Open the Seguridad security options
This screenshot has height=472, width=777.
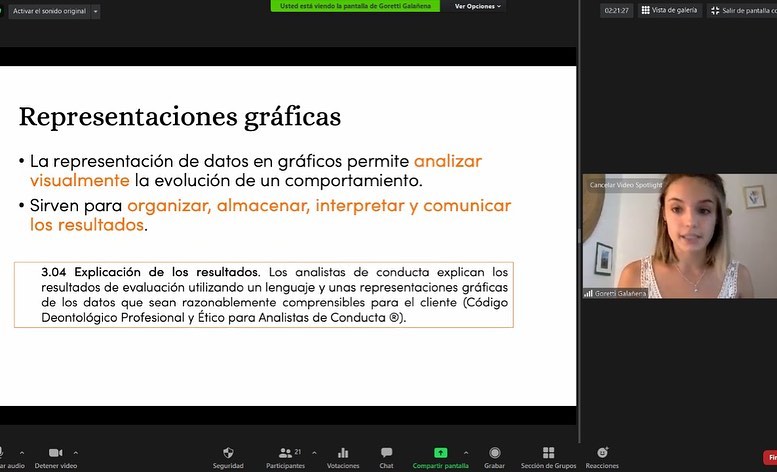228,454
